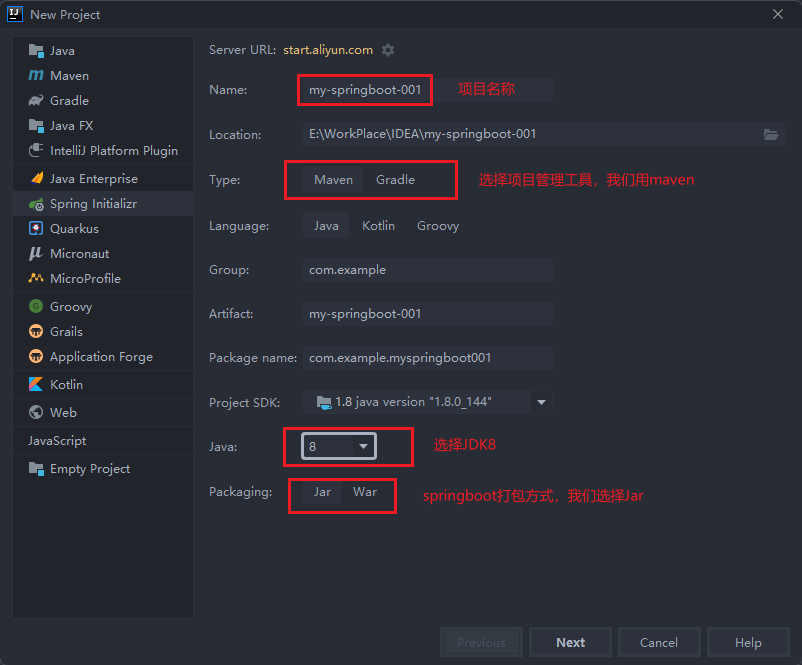Select IntelliJ Platform Plugin label
The height and width of the screenshot is (665, 802).
[x=114, y=151]
